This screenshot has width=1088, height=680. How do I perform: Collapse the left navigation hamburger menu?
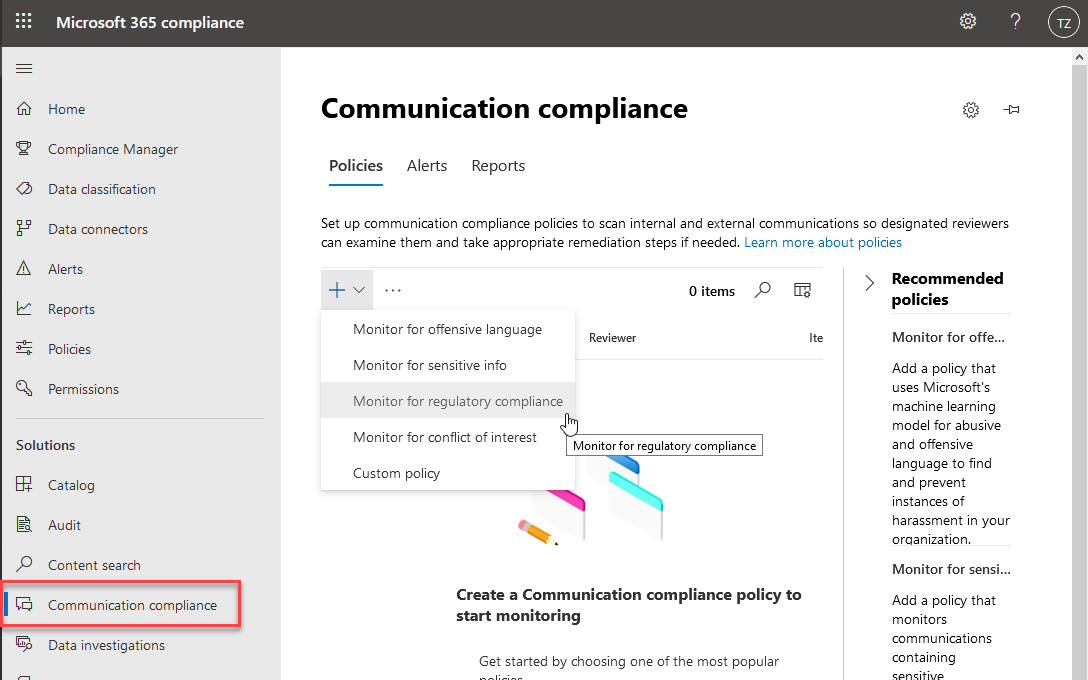(x=24, y=69)
